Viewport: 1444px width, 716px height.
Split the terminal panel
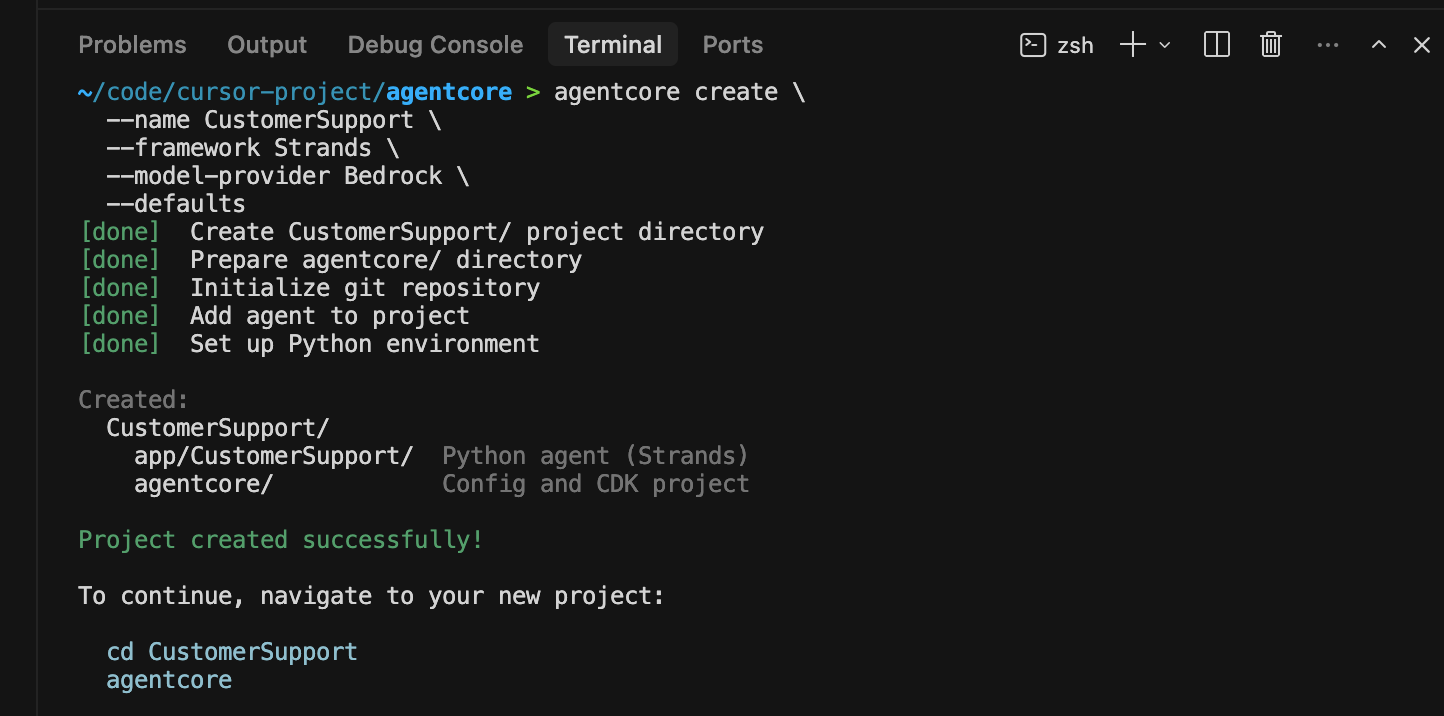(1216, 45)
